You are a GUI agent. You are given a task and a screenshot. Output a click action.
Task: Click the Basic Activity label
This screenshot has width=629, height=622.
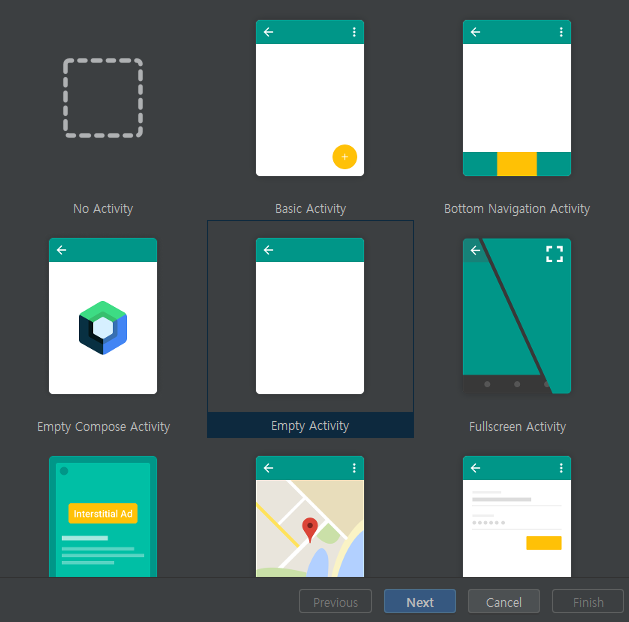pyautogui.click(x=310, y=209)
